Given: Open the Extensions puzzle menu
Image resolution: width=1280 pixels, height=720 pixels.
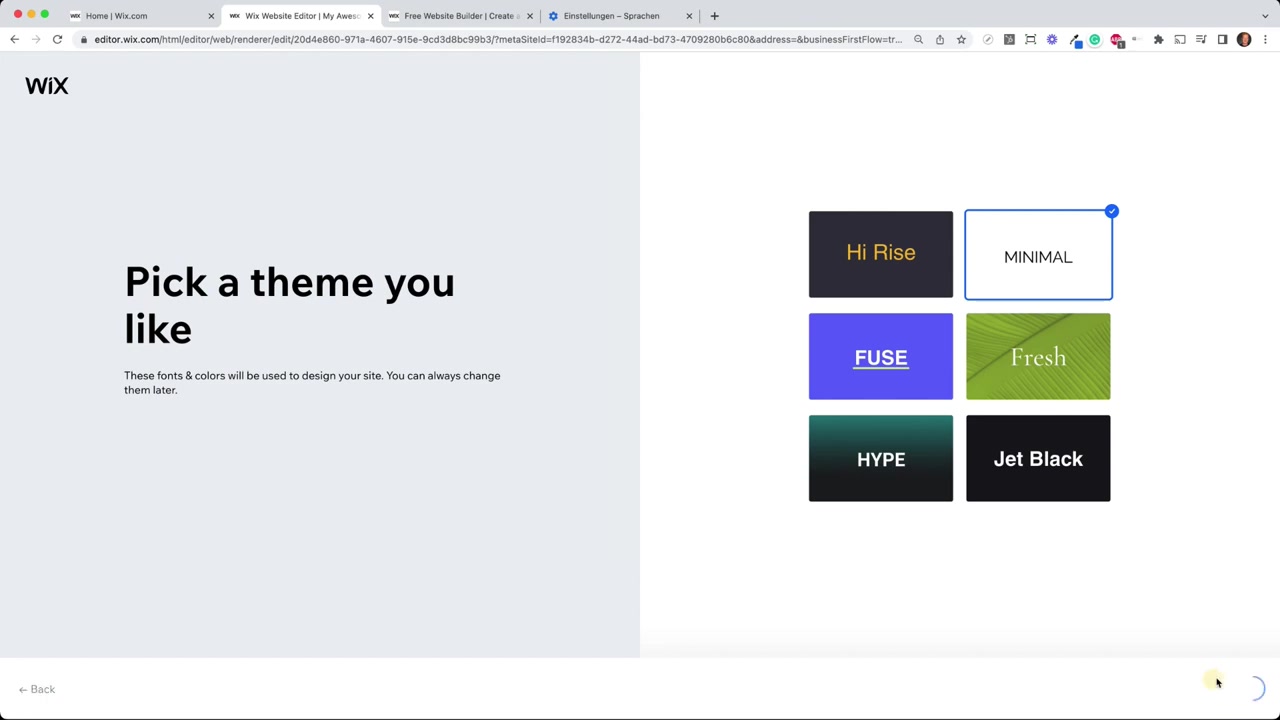Looking at the screenshot, I should pos(1159,39).
